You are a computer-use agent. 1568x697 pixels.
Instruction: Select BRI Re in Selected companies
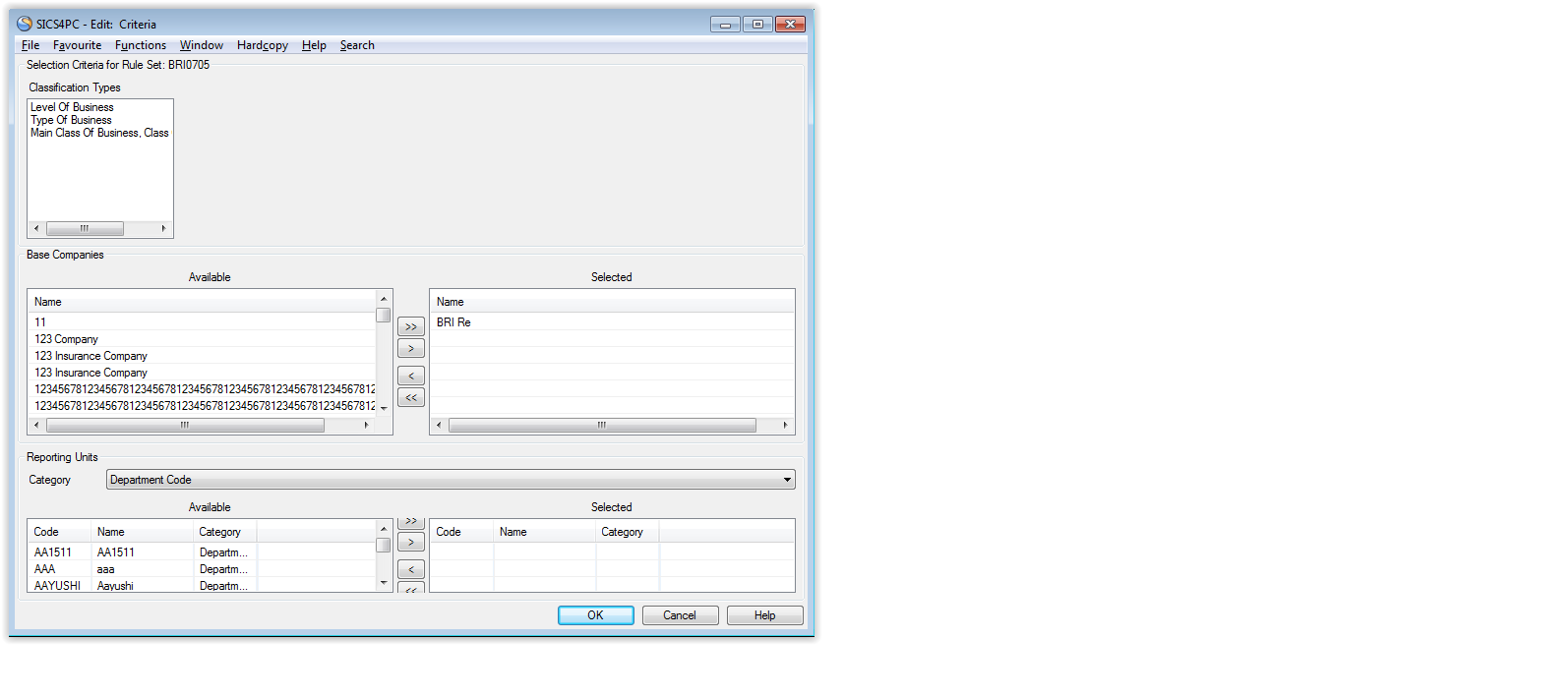point(453,322)
